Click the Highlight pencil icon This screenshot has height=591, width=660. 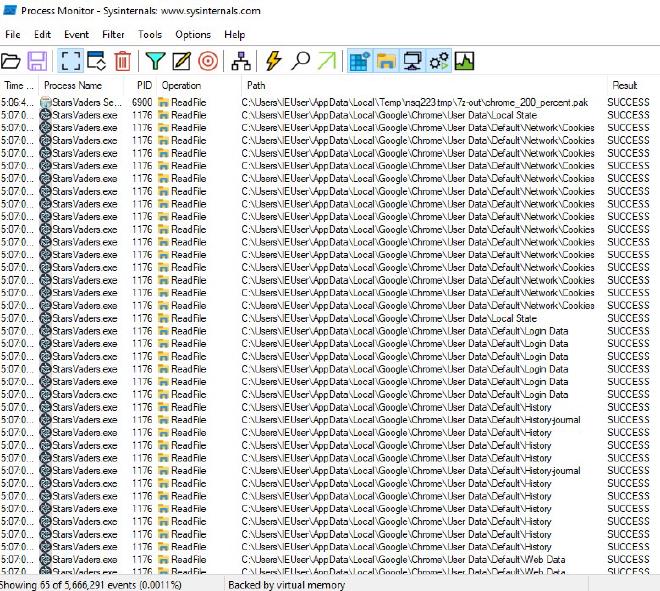[181, 62]
